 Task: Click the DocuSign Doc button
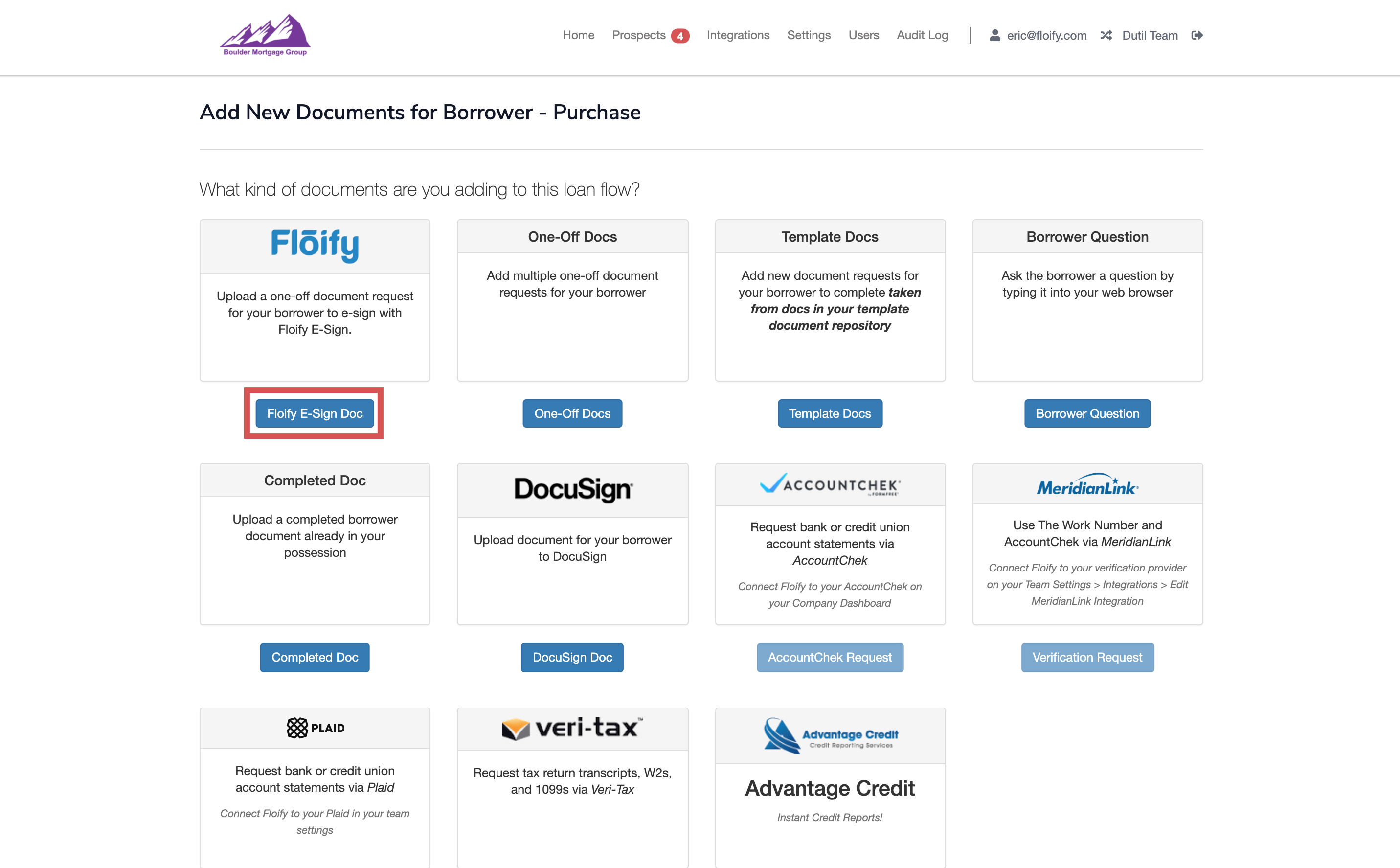(572, 657)
